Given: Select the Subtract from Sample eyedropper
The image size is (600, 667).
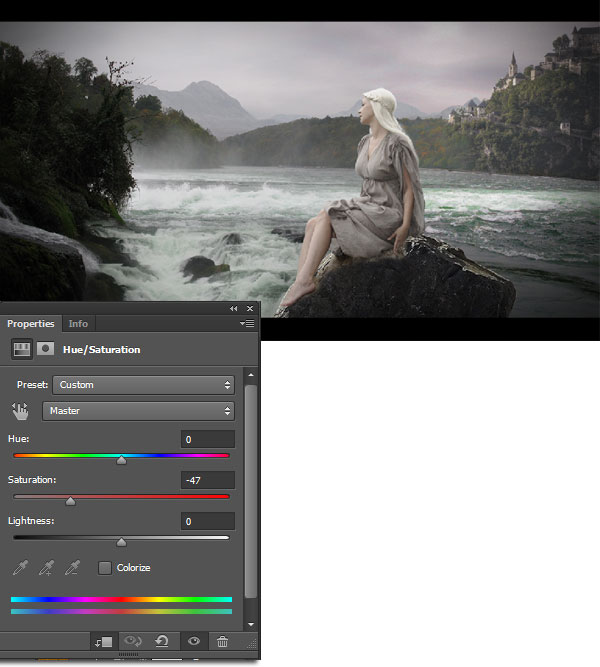Looking at the screenshot, I should [x=72, y=568].
